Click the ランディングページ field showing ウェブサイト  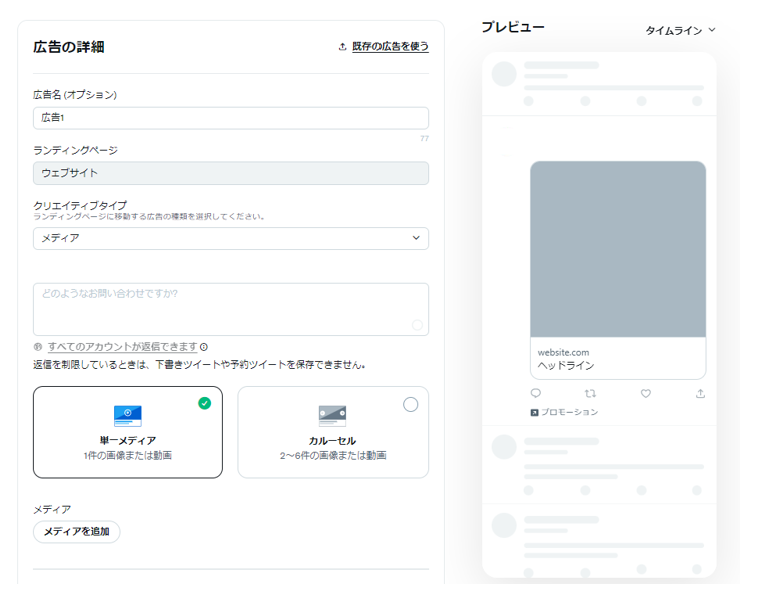pyautogui.click(x=231, y=173)
